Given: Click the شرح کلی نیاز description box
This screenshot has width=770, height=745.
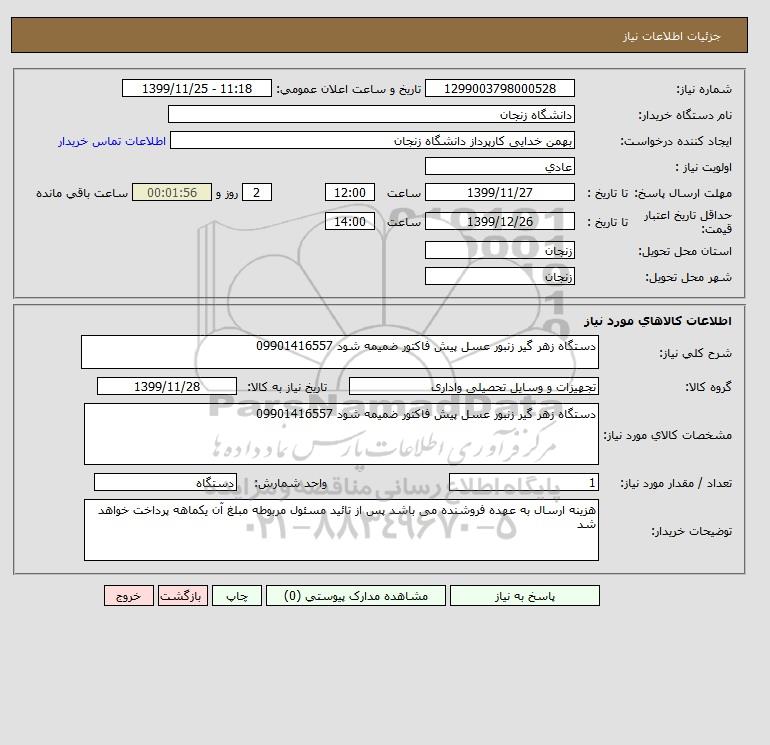Looking at the screenshot, I should [x=340, y=352].
